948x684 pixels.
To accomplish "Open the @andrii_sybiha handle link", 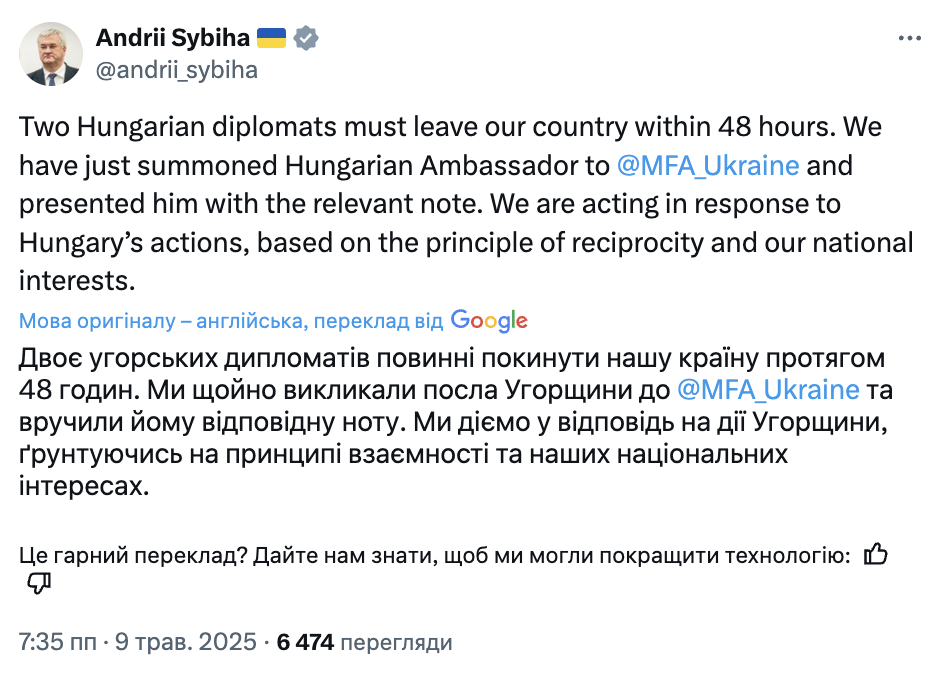I will (x=176, y=69).
